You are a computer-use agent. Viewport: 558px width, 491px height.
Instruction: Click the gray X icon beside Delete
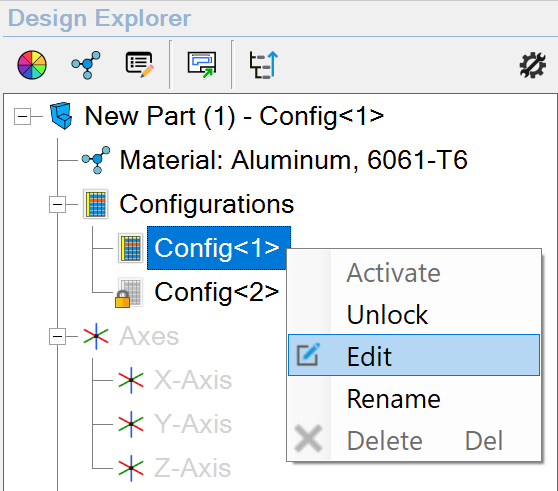point(308,438)
